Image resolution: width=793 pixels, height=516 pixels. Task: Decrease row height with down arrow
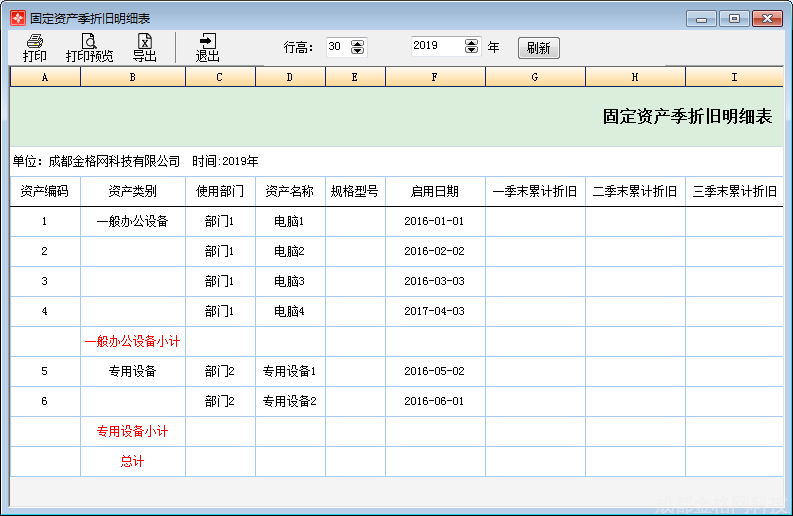(x=358, y=51)
